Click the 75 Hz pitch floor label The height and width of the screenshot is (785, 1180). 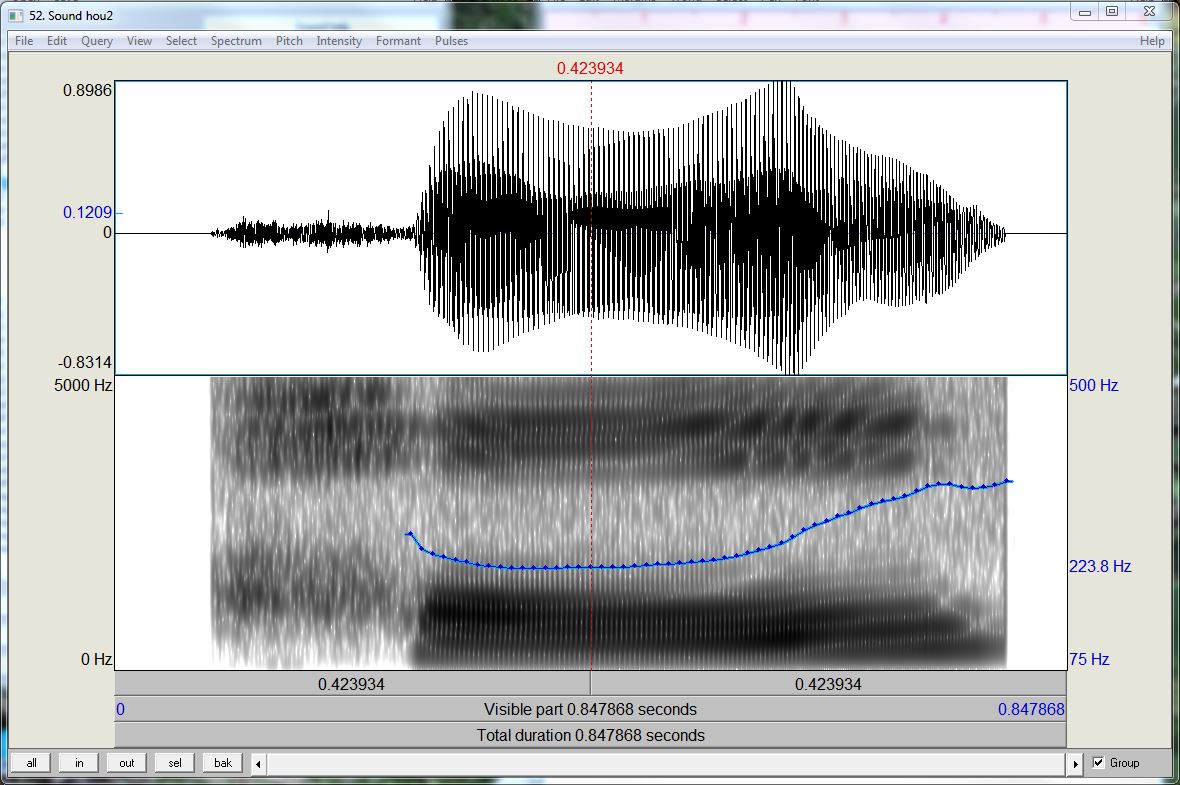pyautogui.click(x=1089, y=659)
